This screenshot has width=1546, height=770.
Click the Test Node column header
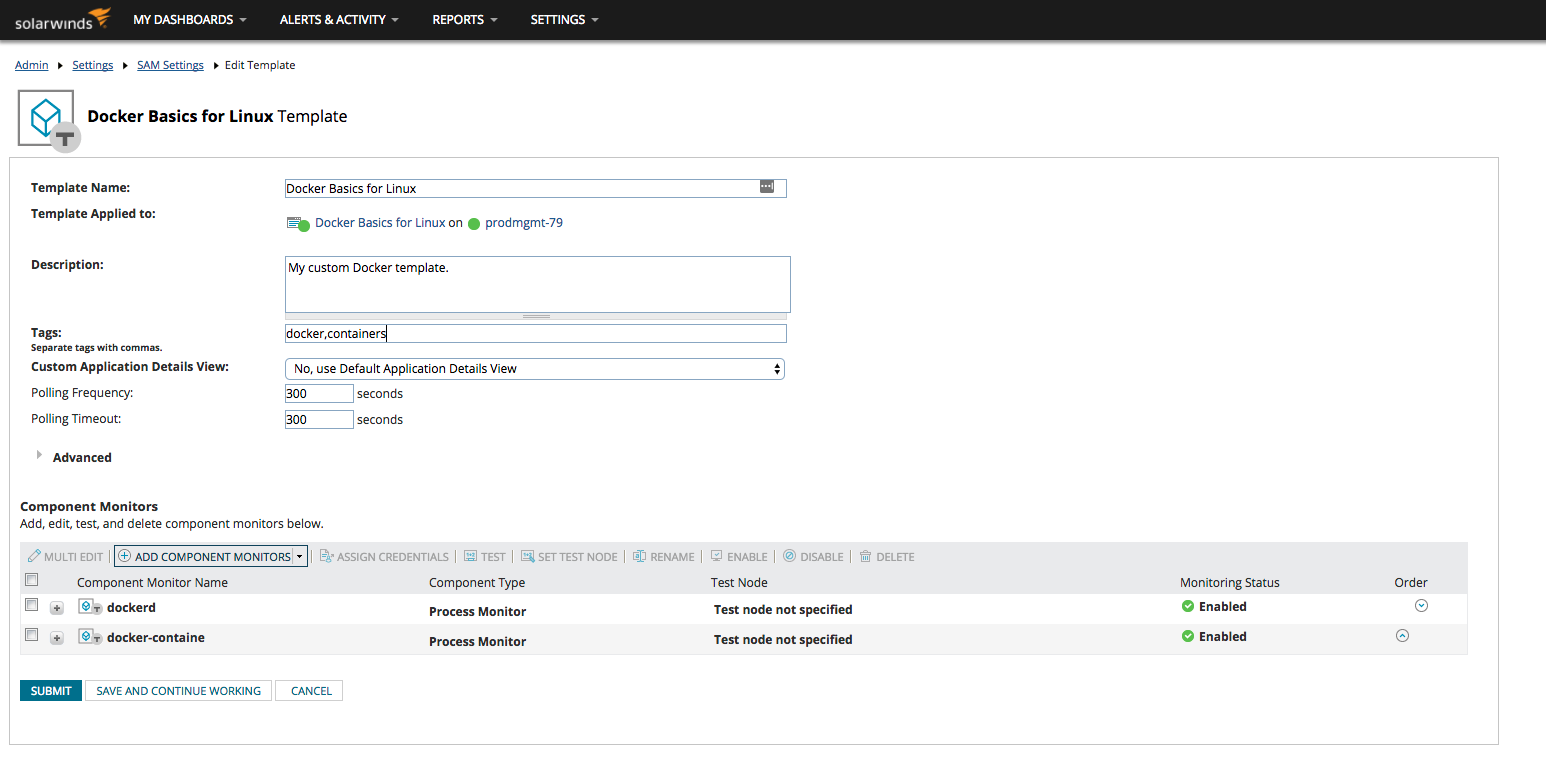(739, 582)
